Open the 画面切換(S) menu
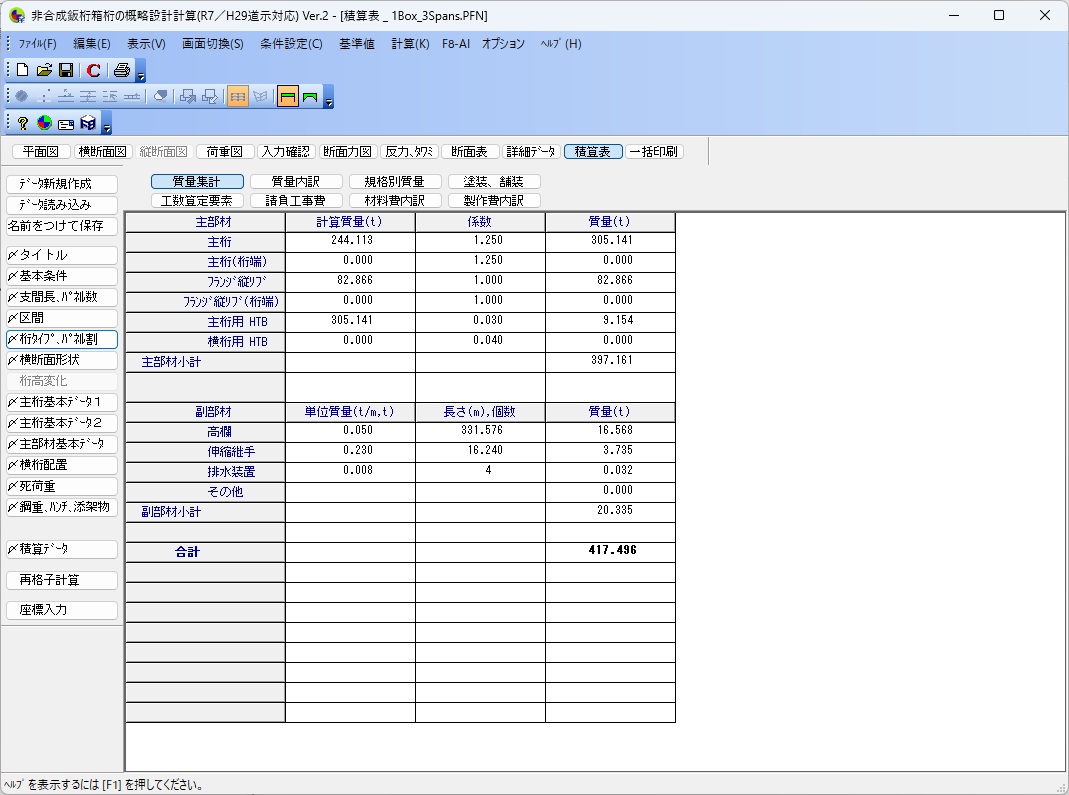This screenshot has height=795, width=1069. 213,44
